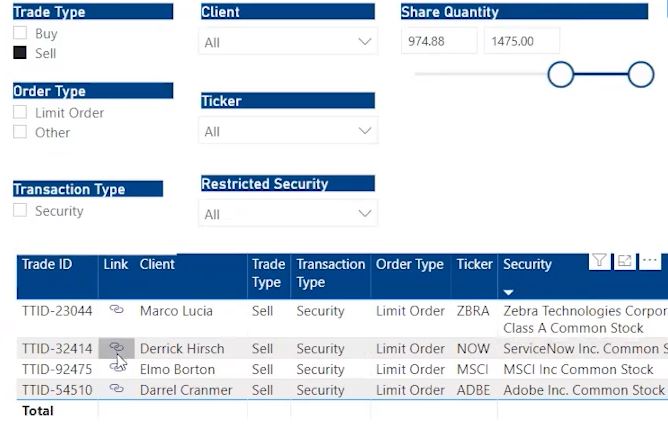Open the table's more options ellipsis
Image resolution: width=668 pixels, height=429 pixels.
(650, 261)
